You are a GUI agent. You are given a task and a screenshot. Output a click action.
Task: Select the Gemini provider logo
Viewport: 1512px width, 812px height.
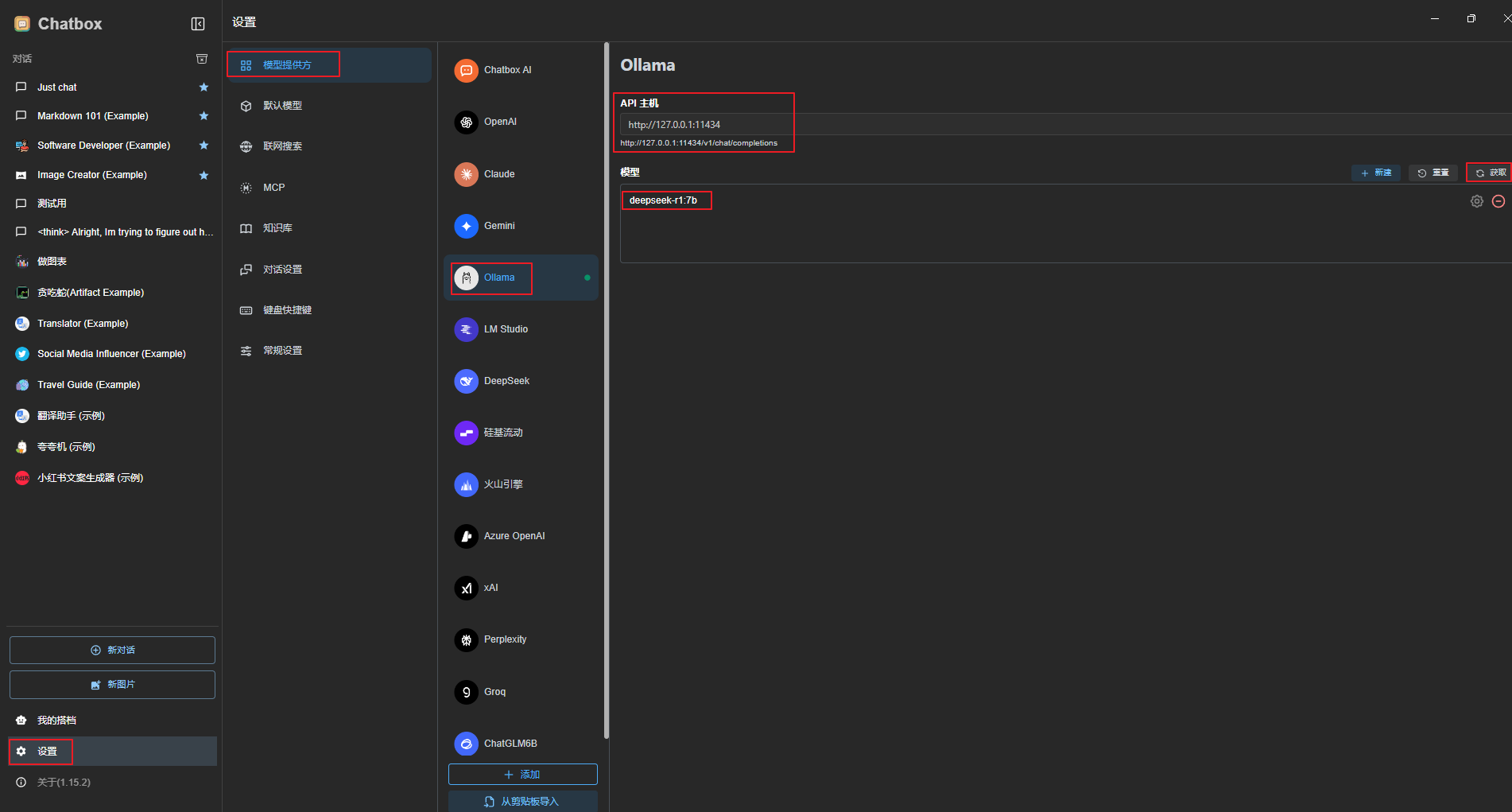467,226
